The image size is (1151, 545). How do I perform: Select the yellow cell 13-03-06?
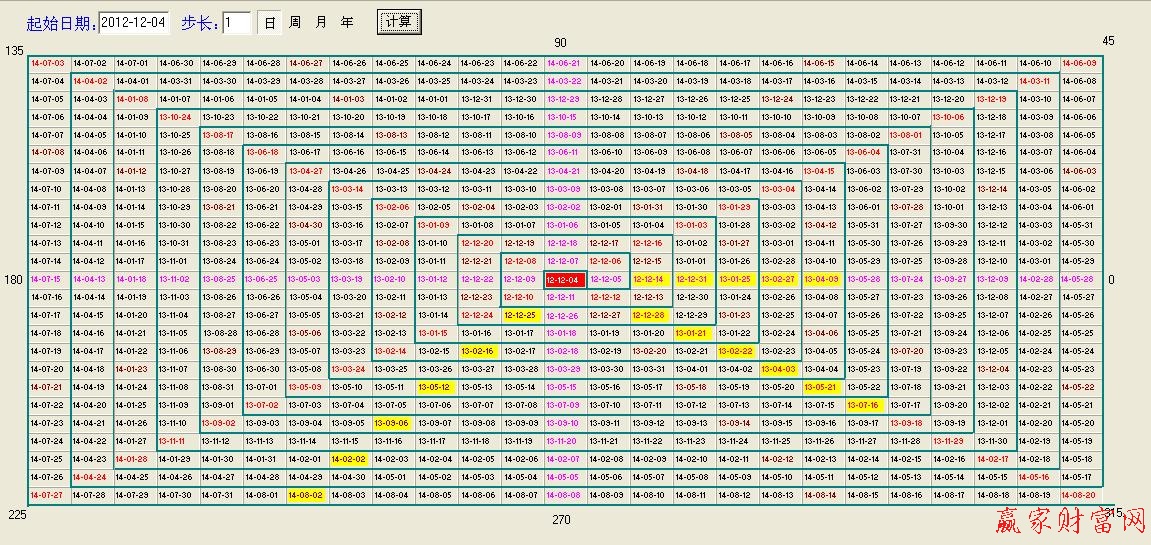392,424
